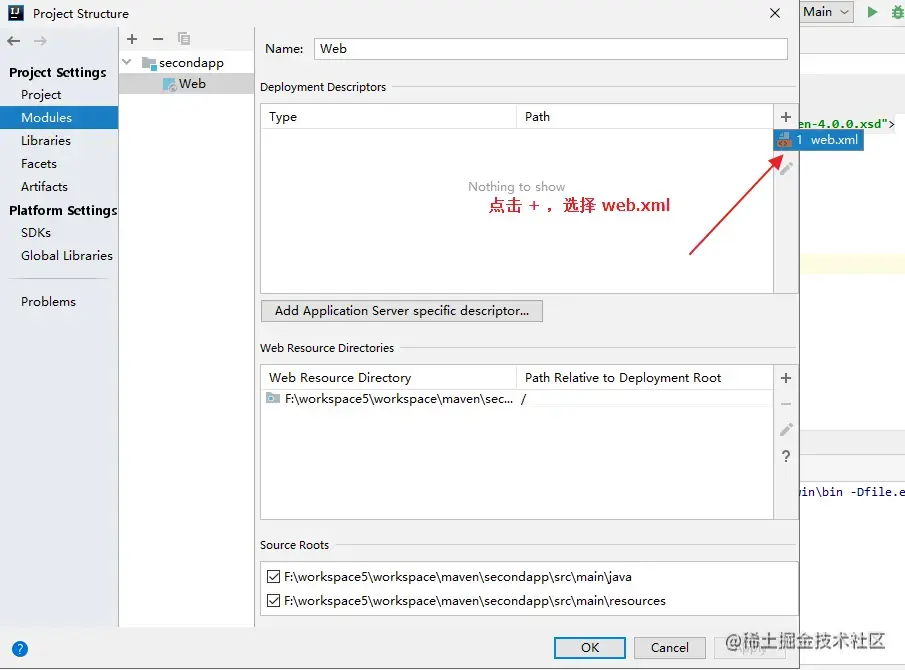Open dialog help via blue question icon
Viewport: 905px width, 670px height.
[20, 649]
